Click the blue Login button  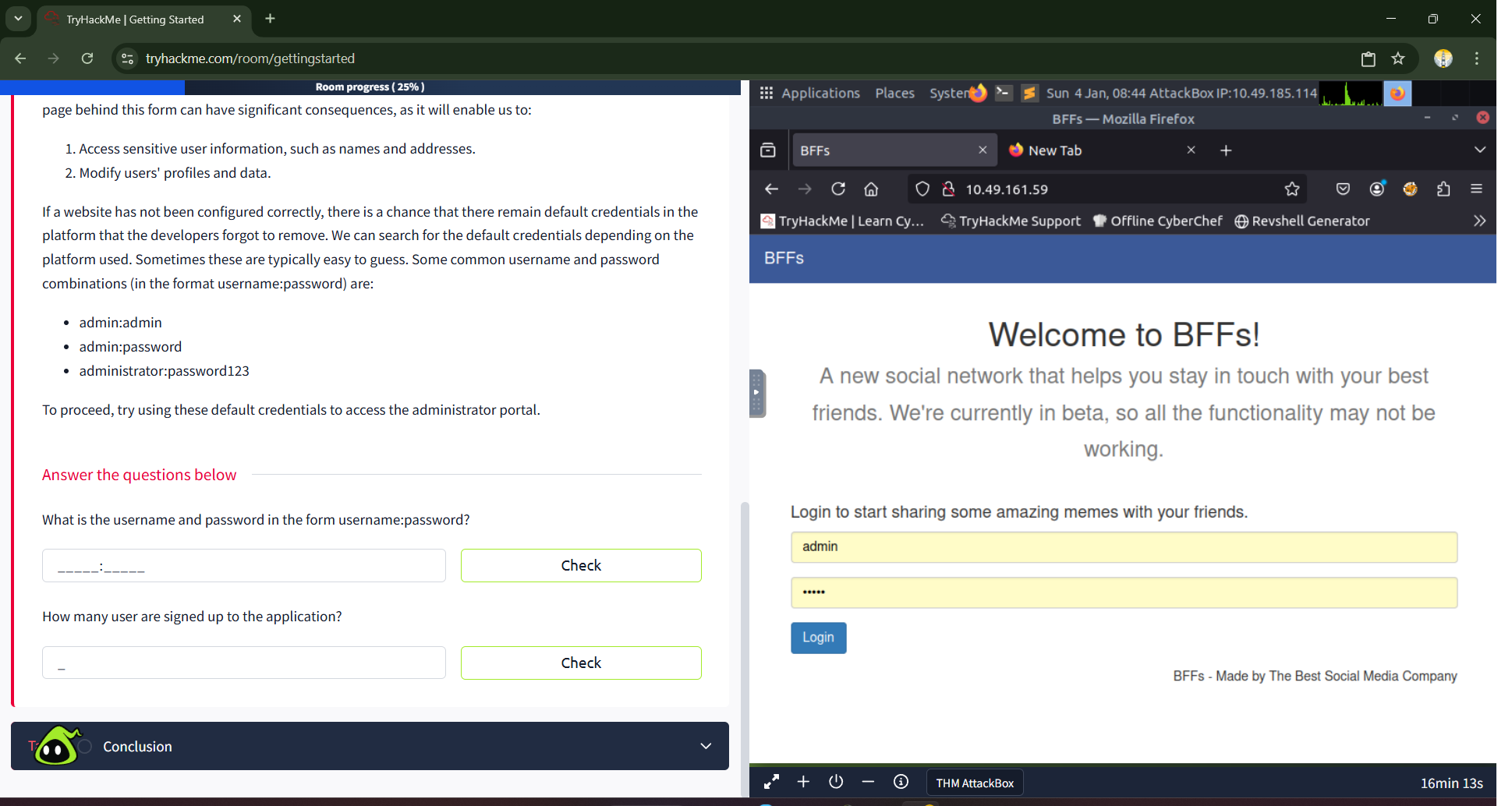(818, 638)
